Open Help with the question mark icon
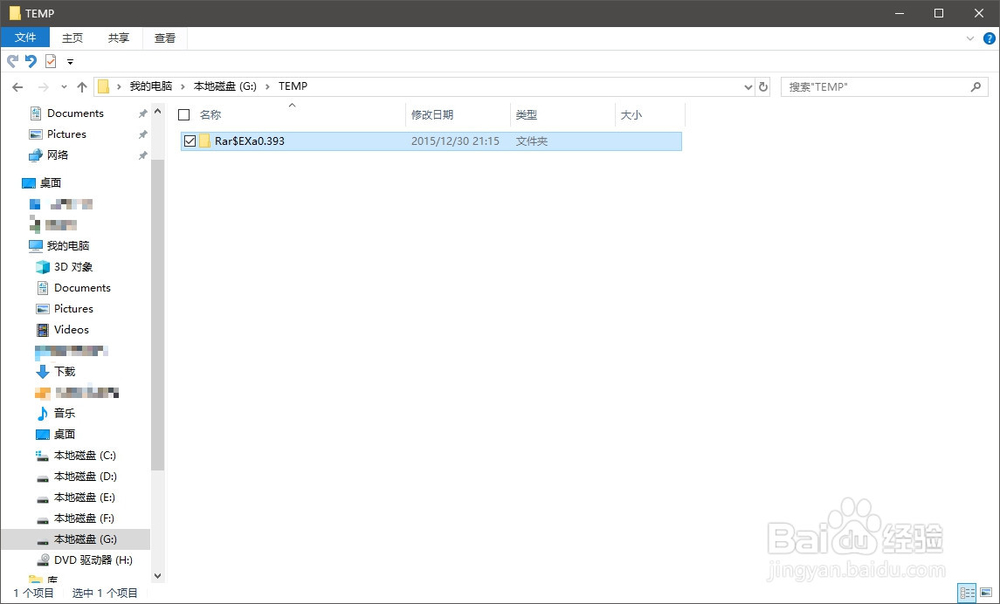The image size is (1000, 604). tap(989, 38)
